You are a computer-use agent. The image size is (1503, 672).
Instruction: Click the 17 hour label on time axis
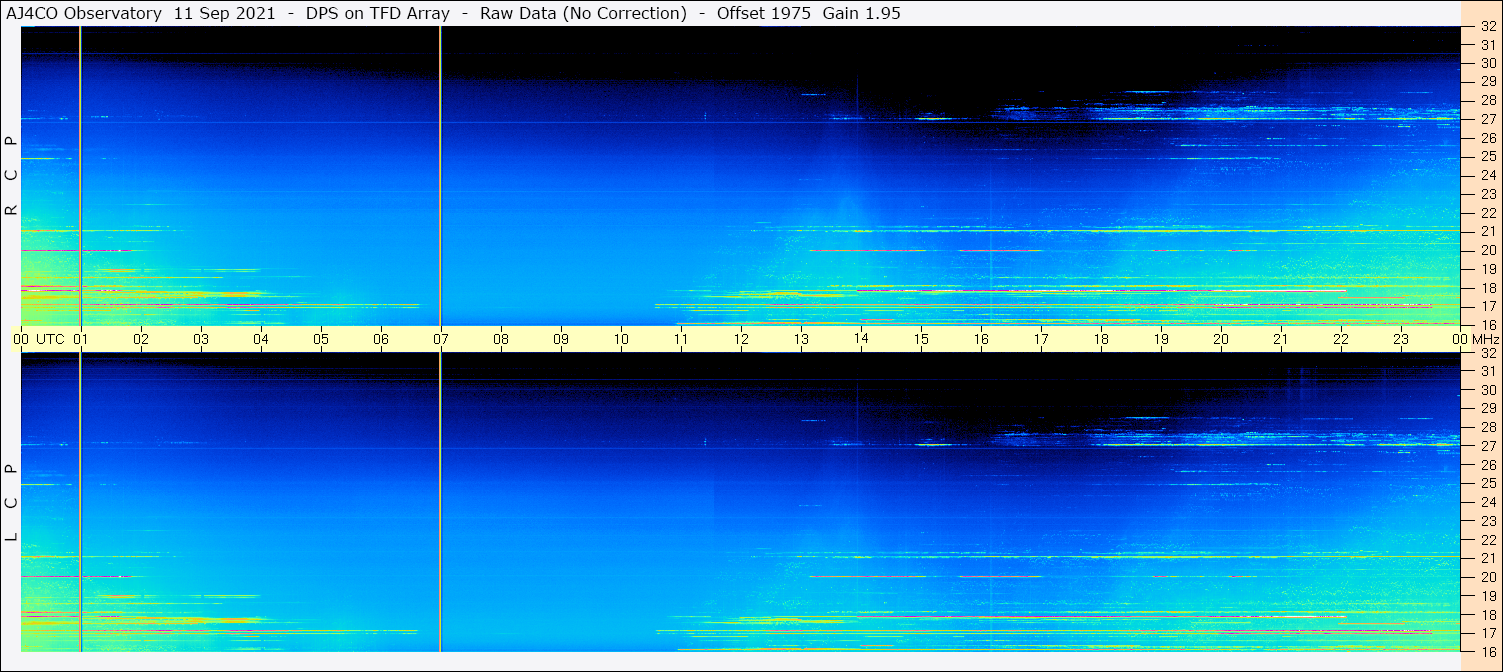tap(1041, 339)
